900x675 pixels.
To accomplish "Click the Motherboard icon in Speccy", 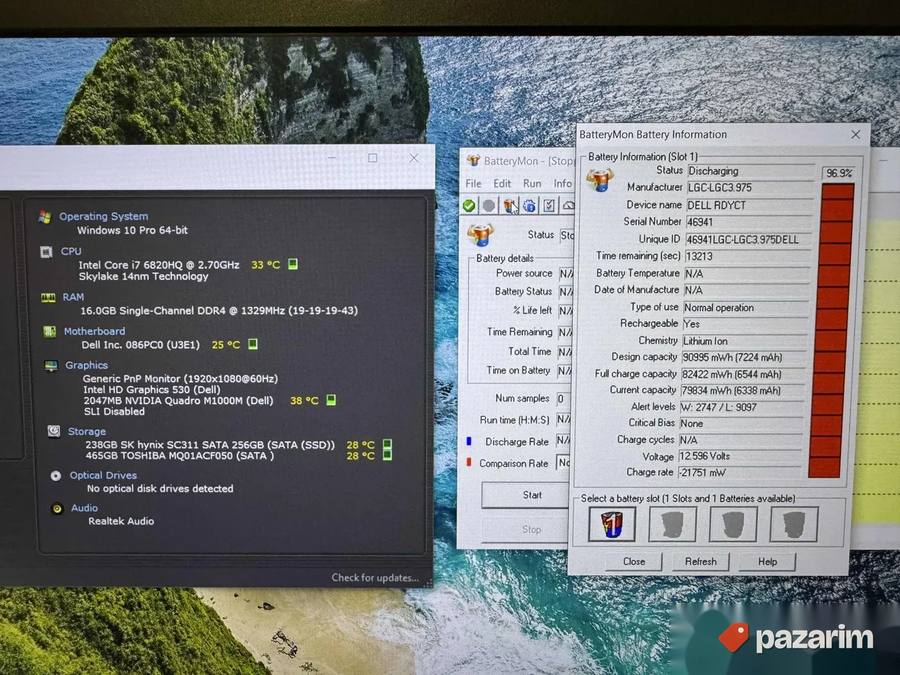I will 50,331.
